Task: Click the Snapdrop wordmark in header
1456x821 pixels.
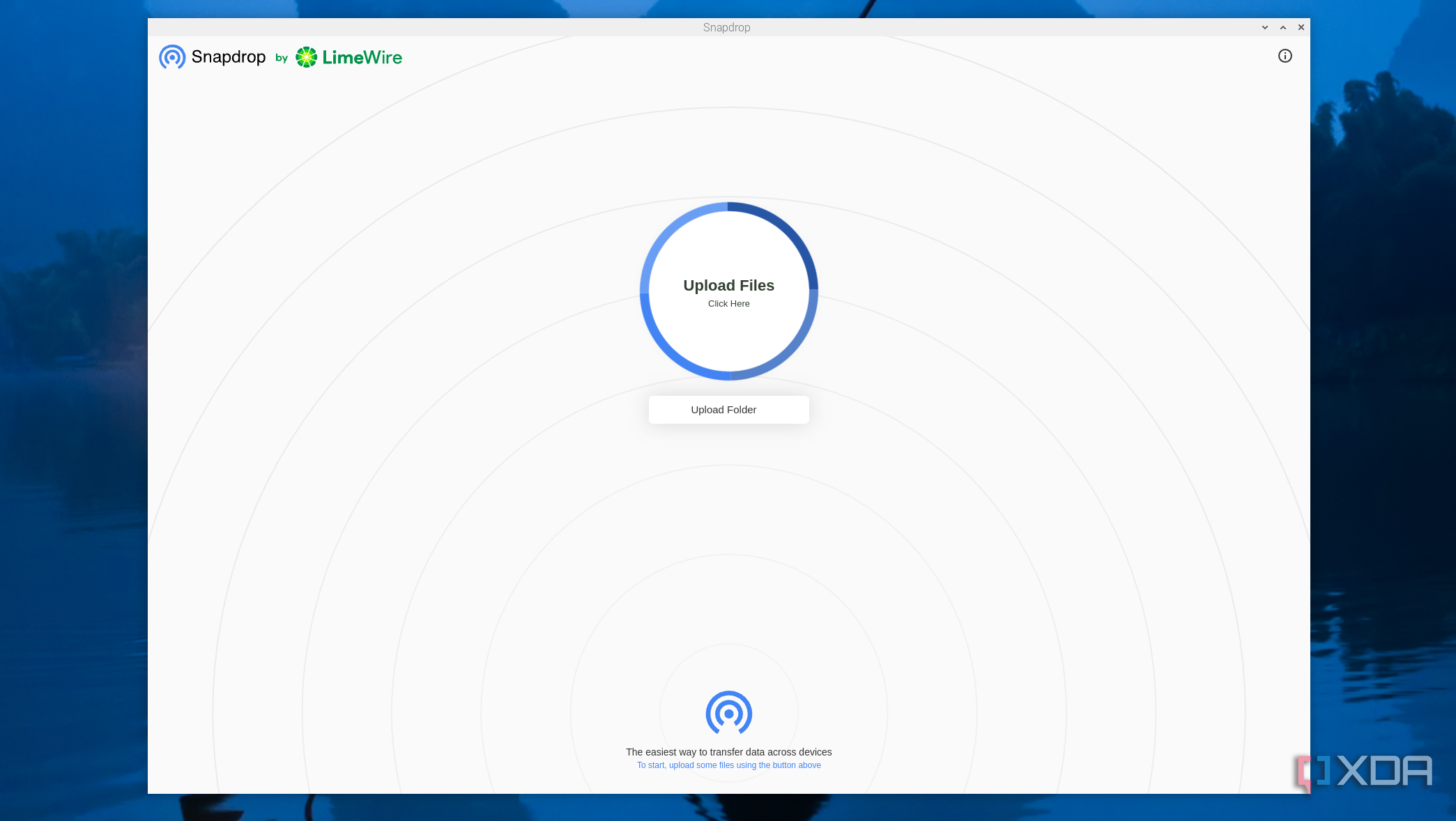Action: click(229, 57)
